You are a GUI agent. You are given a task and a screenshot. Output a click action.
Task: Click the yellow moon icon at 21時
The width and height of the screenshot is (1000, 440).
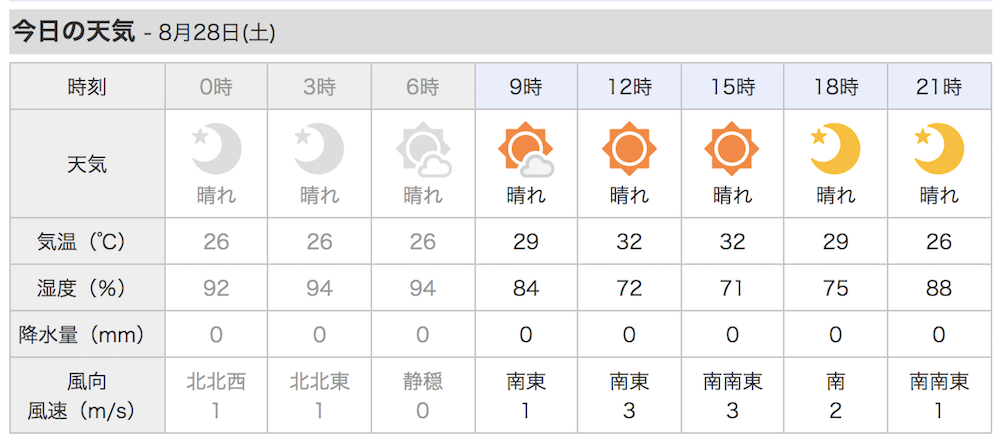pyautogui.click(x=939, y=149)
